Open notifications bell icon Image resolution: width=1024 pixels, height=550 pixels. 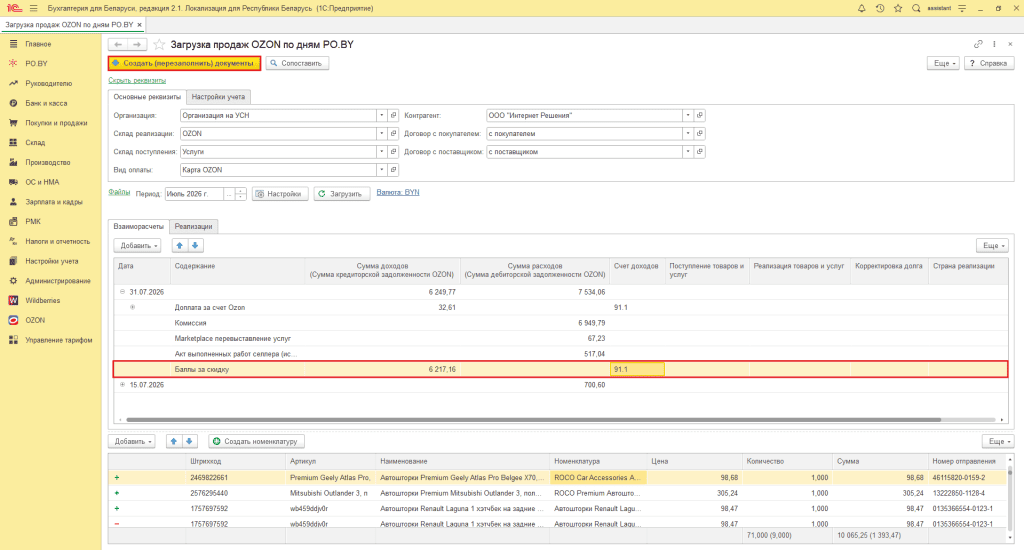[861, 8]
